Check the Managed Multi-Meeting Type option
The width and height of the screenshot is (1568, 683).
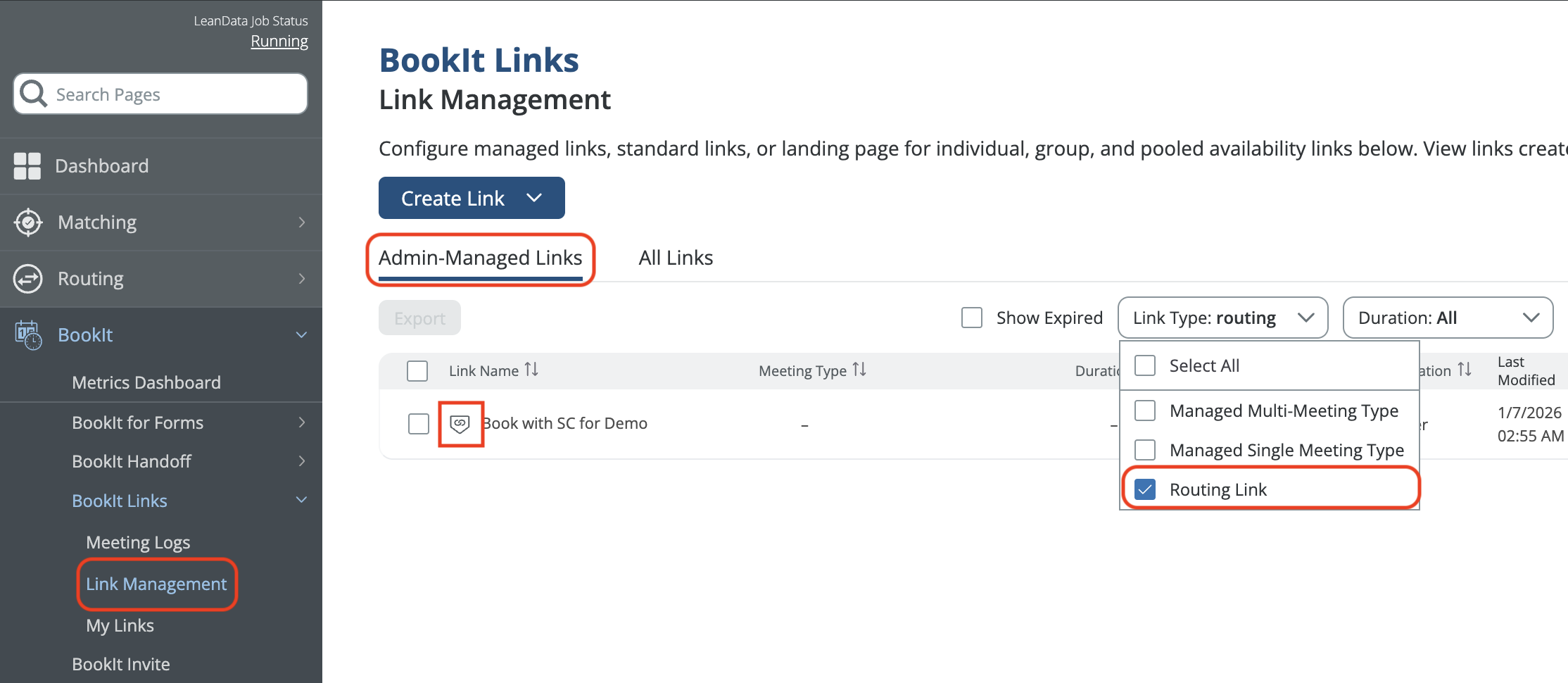(1145, 411)
